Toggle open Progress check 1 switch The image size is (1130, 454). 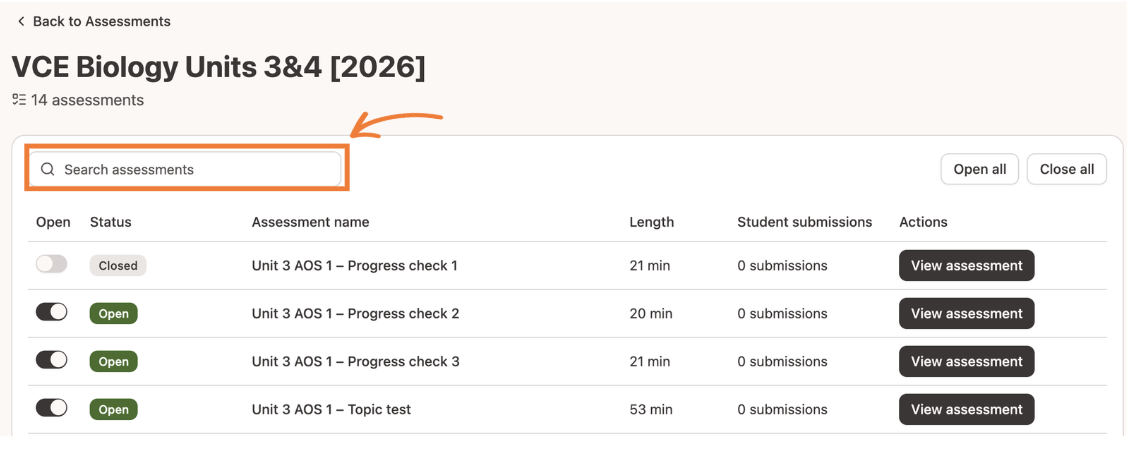click(51, 264)
